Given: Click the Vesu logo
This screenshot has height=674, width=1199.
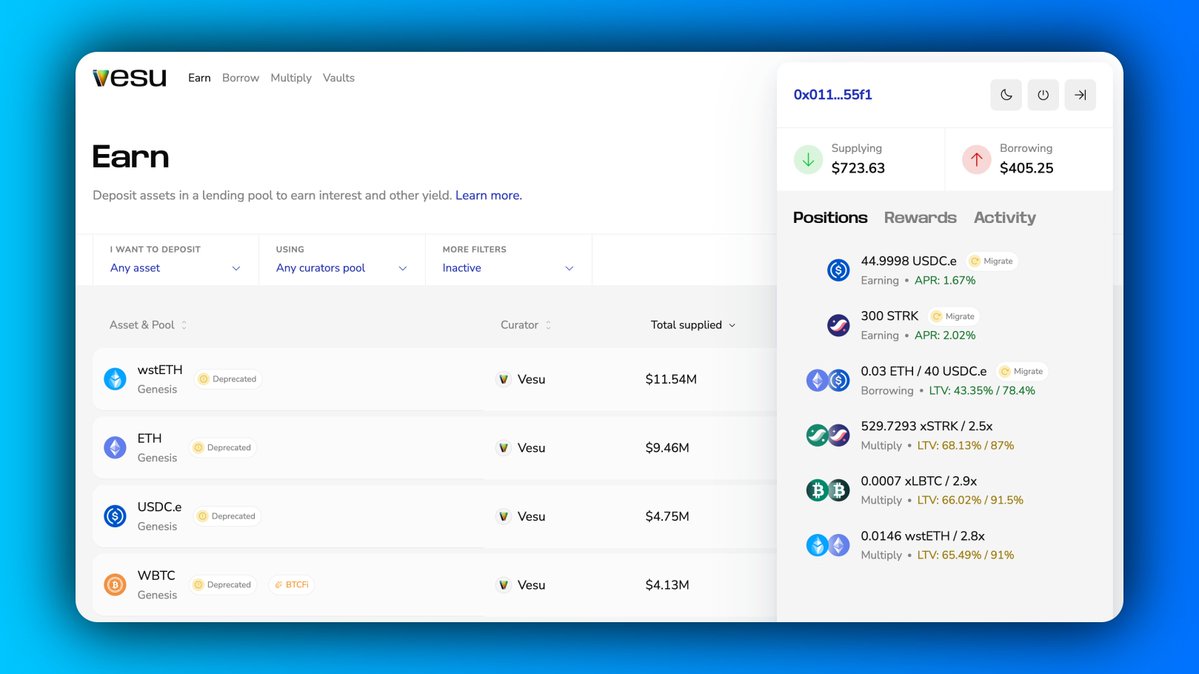Looking at the screenshot, I should click(x=129, y=78).
